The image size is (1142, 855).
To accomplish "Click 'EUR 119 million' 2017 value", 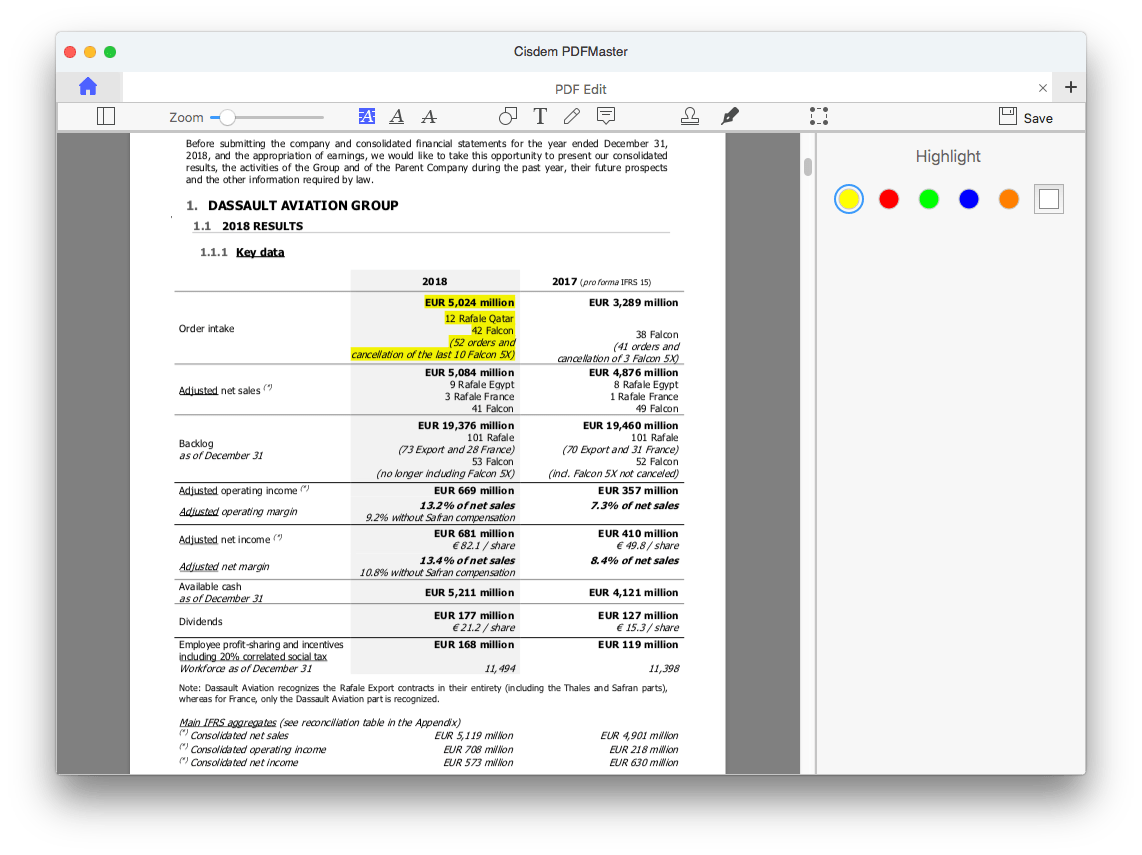I will [x=638, y=645].
